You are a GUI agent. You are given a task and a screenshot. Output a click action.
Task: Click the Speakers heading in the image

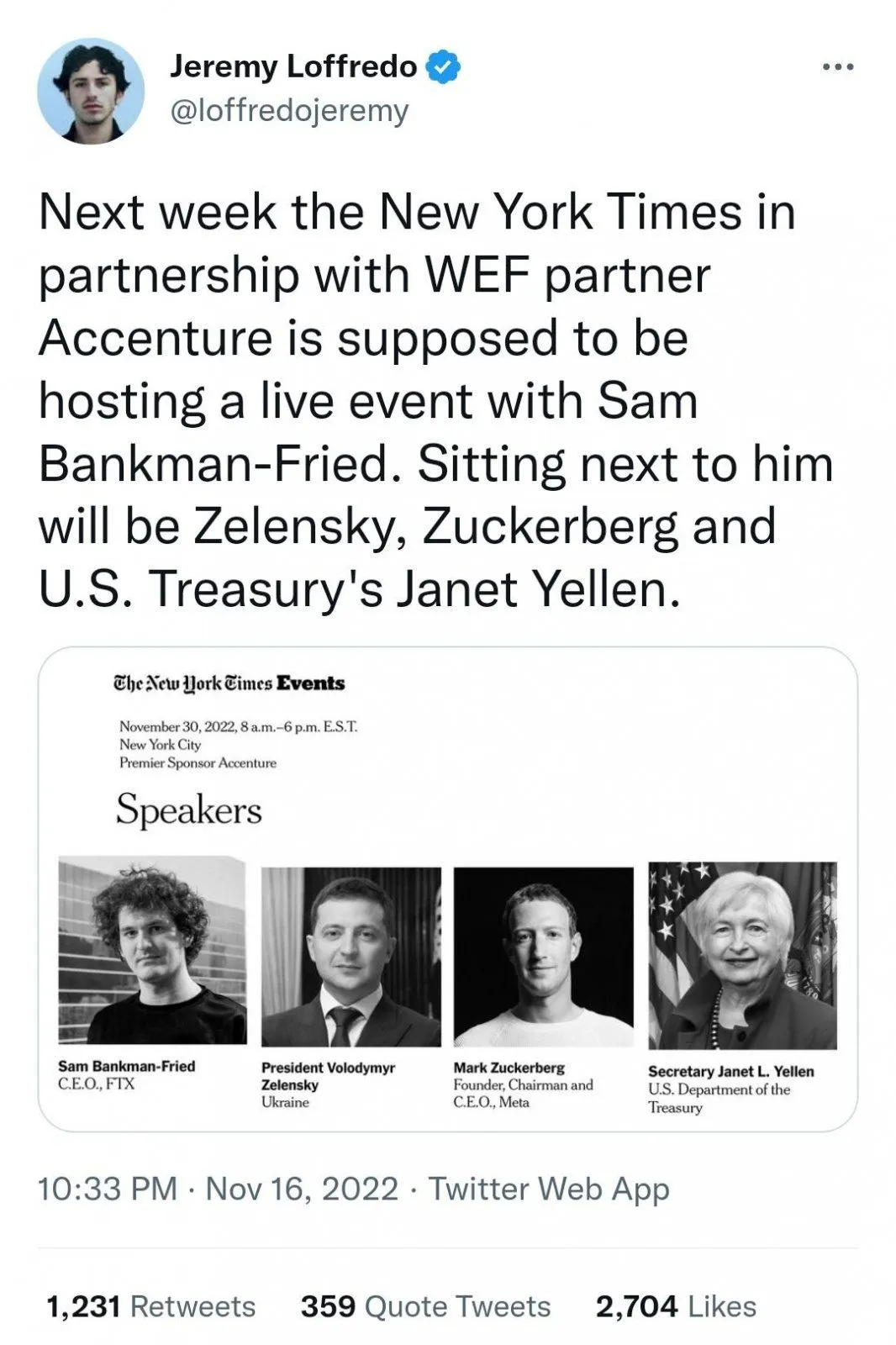click(x=189, y=810)
